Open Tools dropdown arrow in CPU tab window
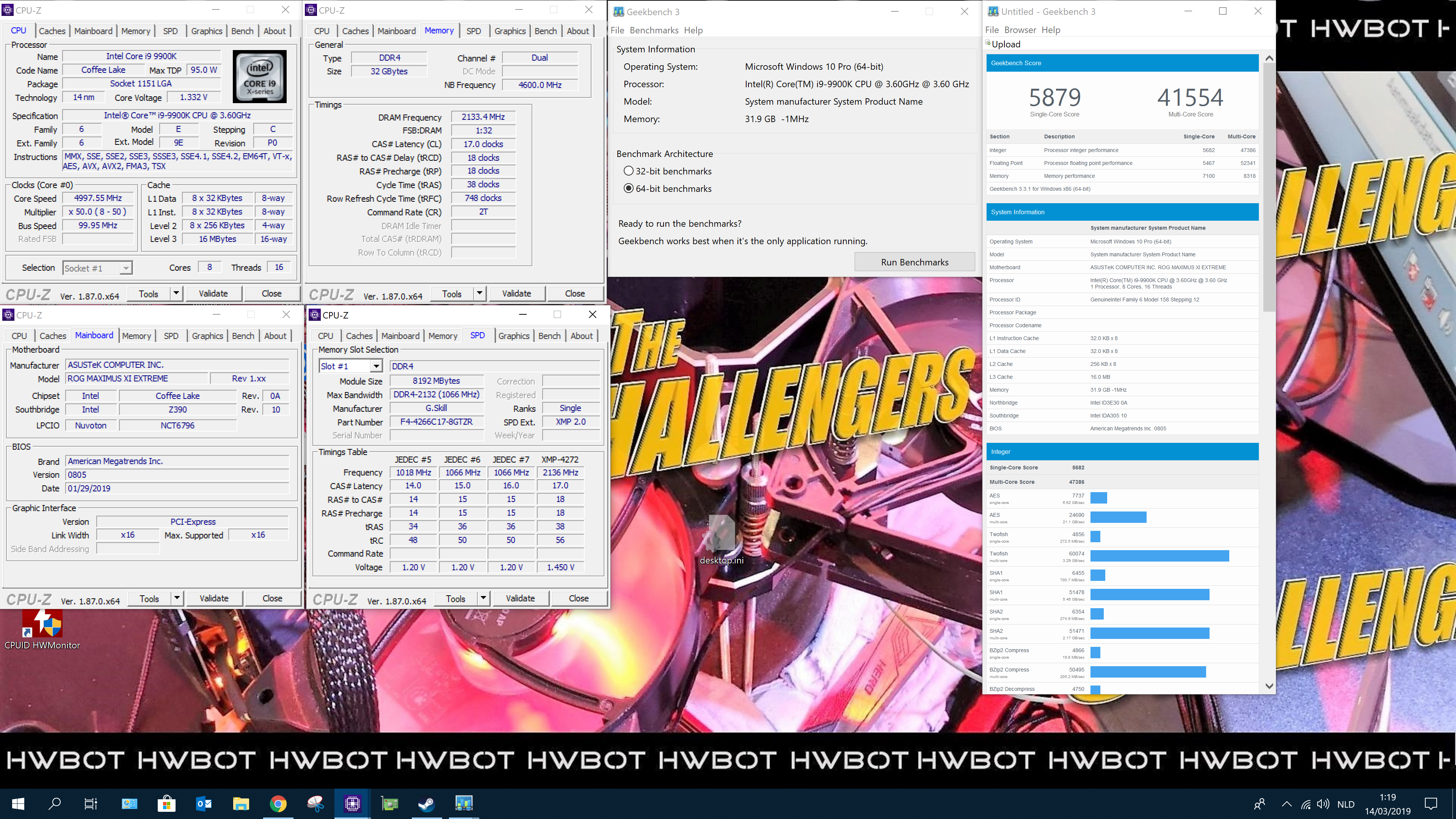The width and height of the screenshot is (1456, 819). point(176,293)
